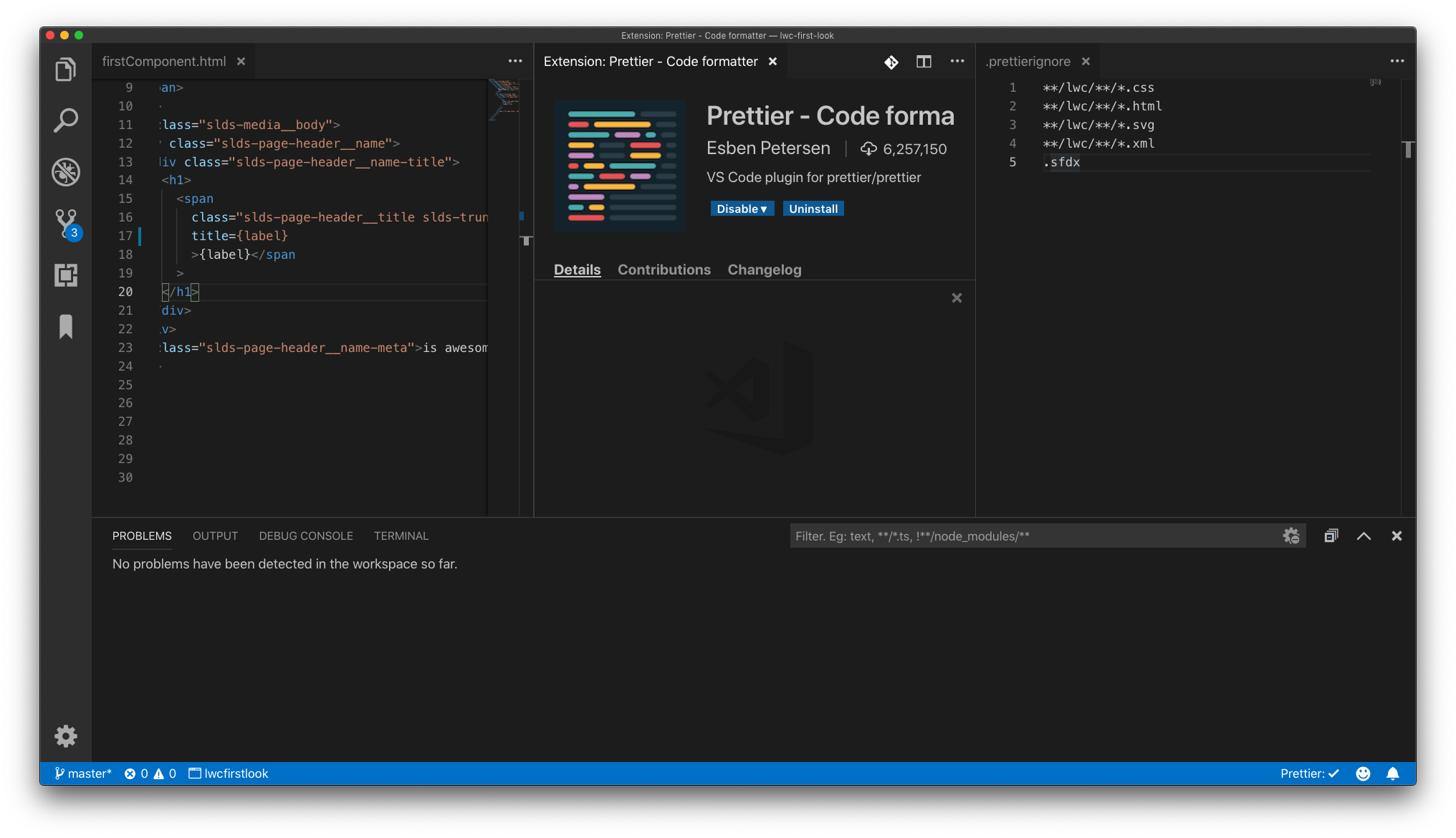Focus the problems filter input field
This screenshot has width=1456, height=838.
[1035, 536]
